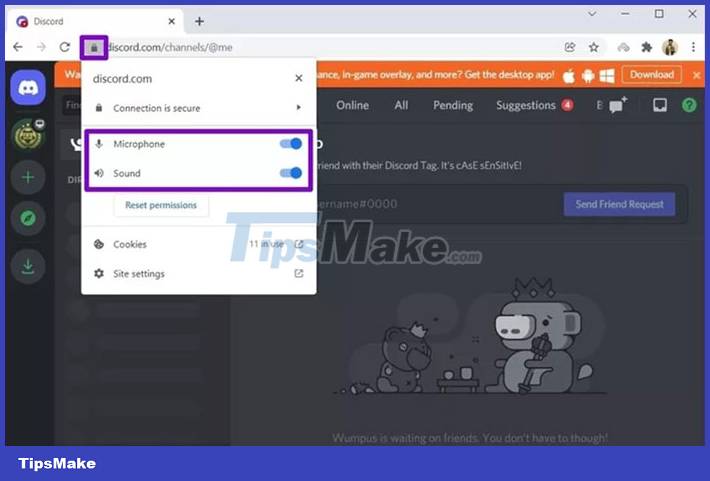Click Send Friend Request button
This screenshot has width=710, height=481.
tap(619, 204)
